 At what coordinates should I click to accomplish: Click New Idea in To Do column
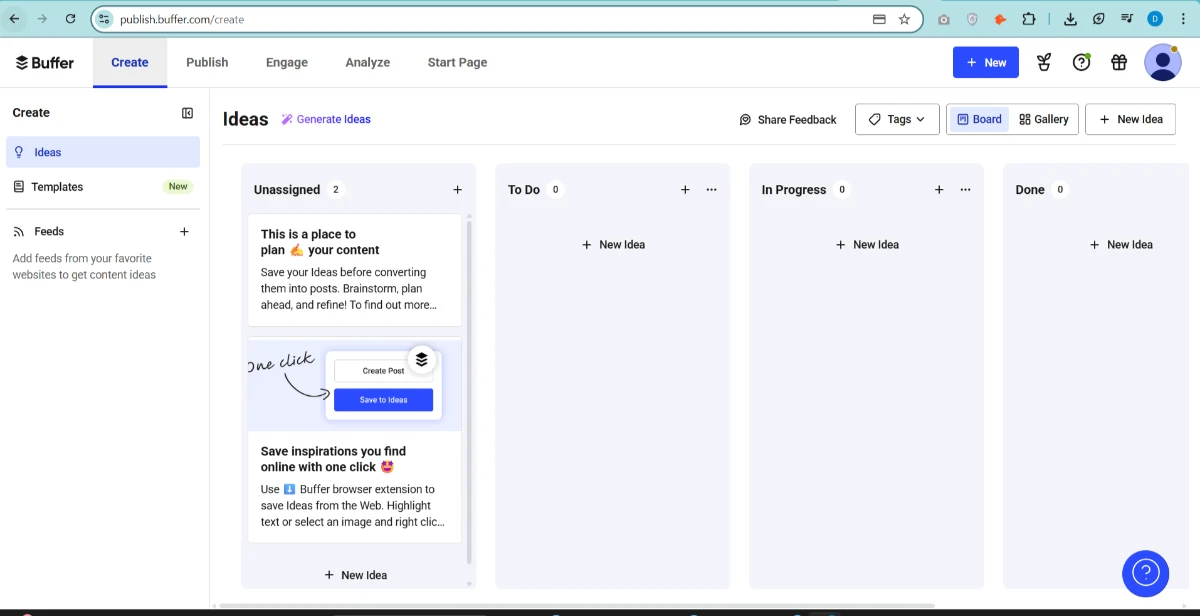613,244
